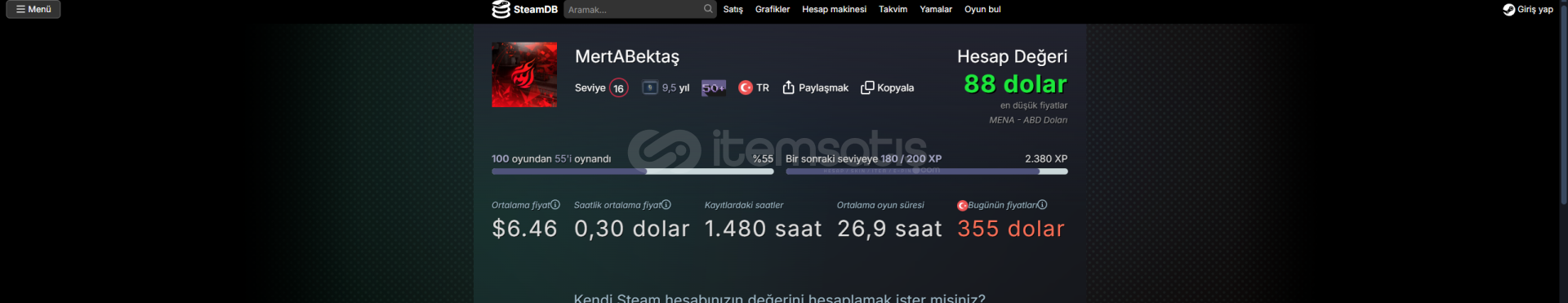Click the SteamDB logo icon
The image size is (1568, 303).
click(x=501, y=9)
